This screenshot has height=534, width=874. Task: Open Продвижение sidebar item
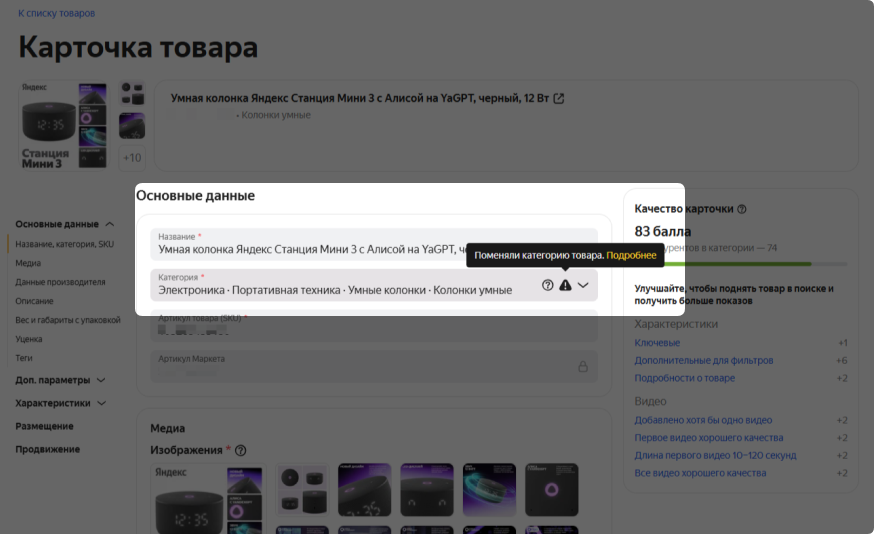coord(47,449)
